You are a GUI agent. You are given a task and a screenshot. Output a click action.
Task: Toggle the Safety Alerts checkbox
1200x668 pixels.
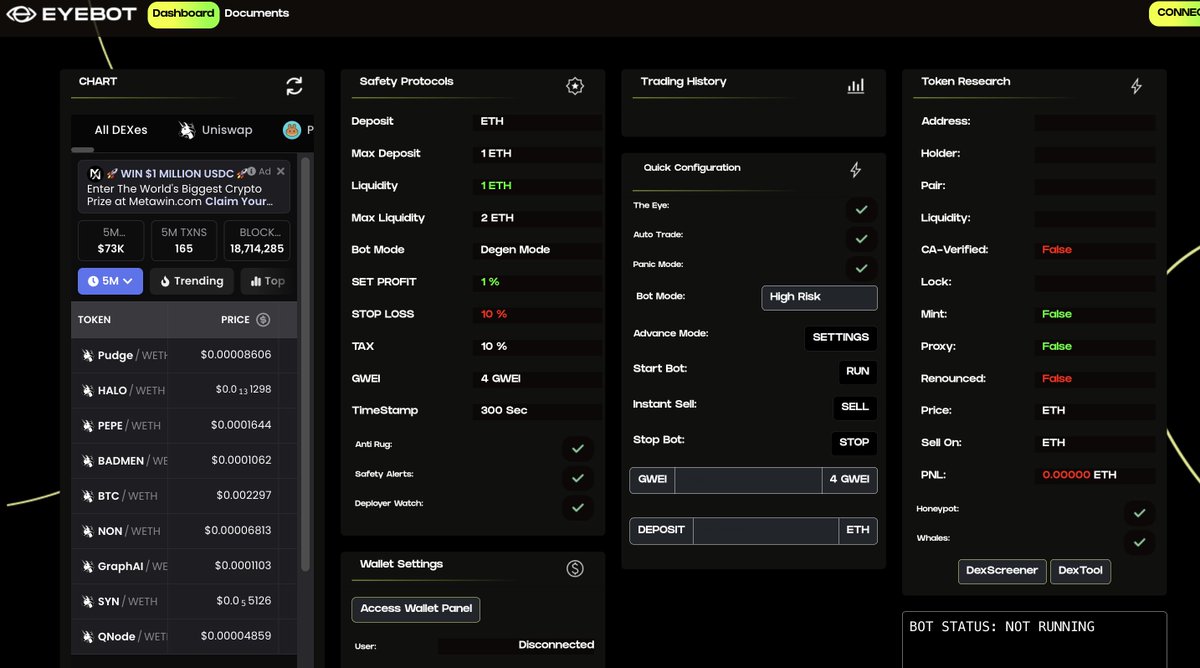[x=577, y=478]
